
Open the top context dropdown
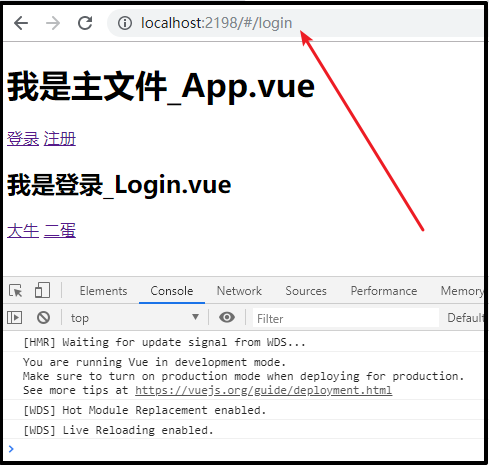click(135, 318)
